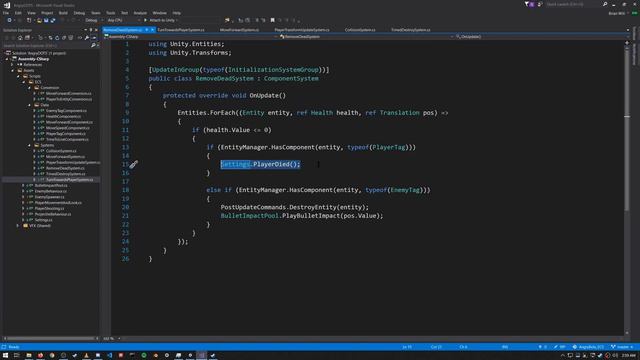Click the auto-hide pin on Solution Explorer
640x360 pixels.
click(x=91, y=30)
